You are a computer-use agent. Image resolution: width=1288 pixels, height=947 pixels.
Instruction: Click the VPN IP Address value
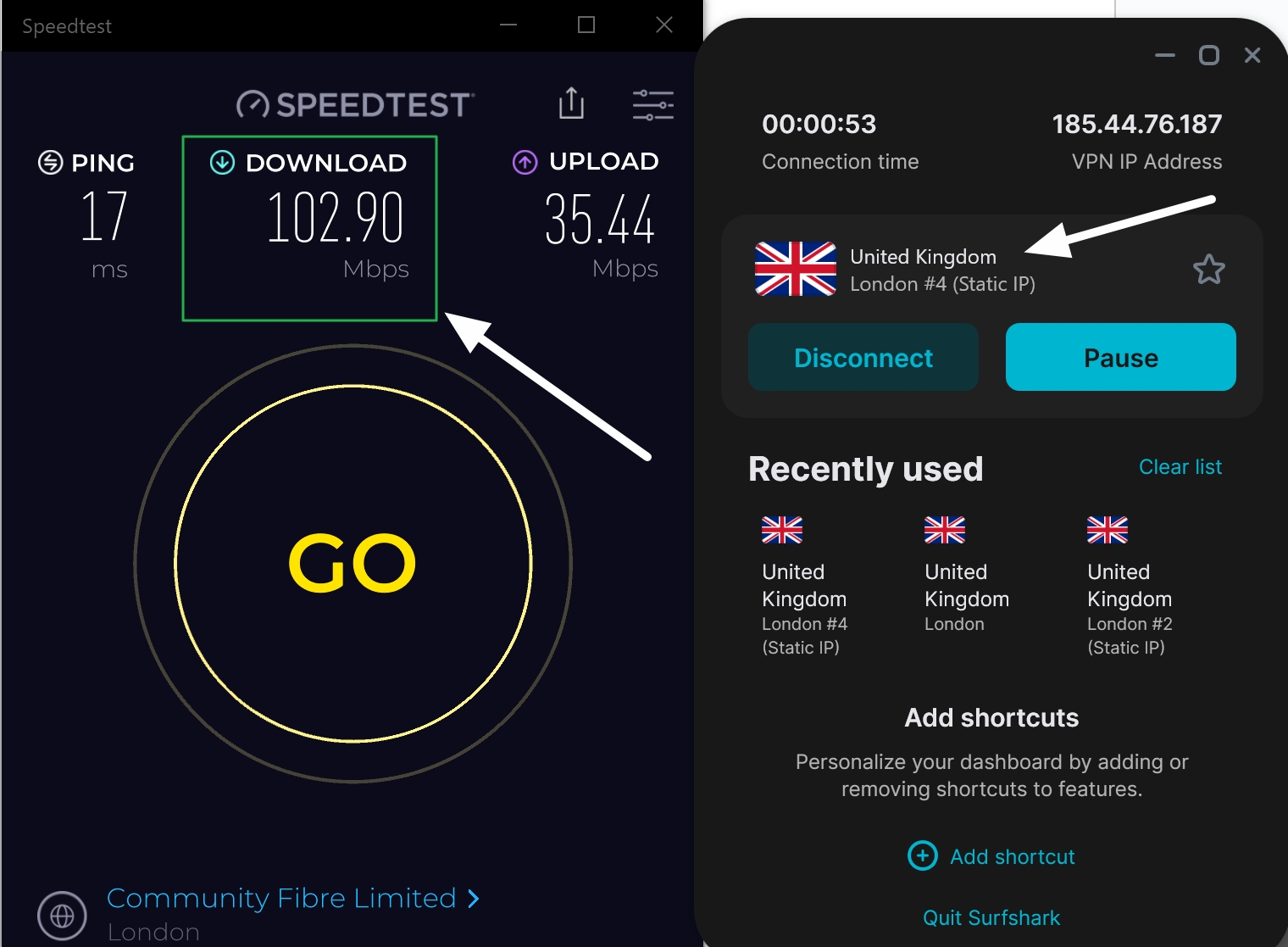[x=1136, y=124]
